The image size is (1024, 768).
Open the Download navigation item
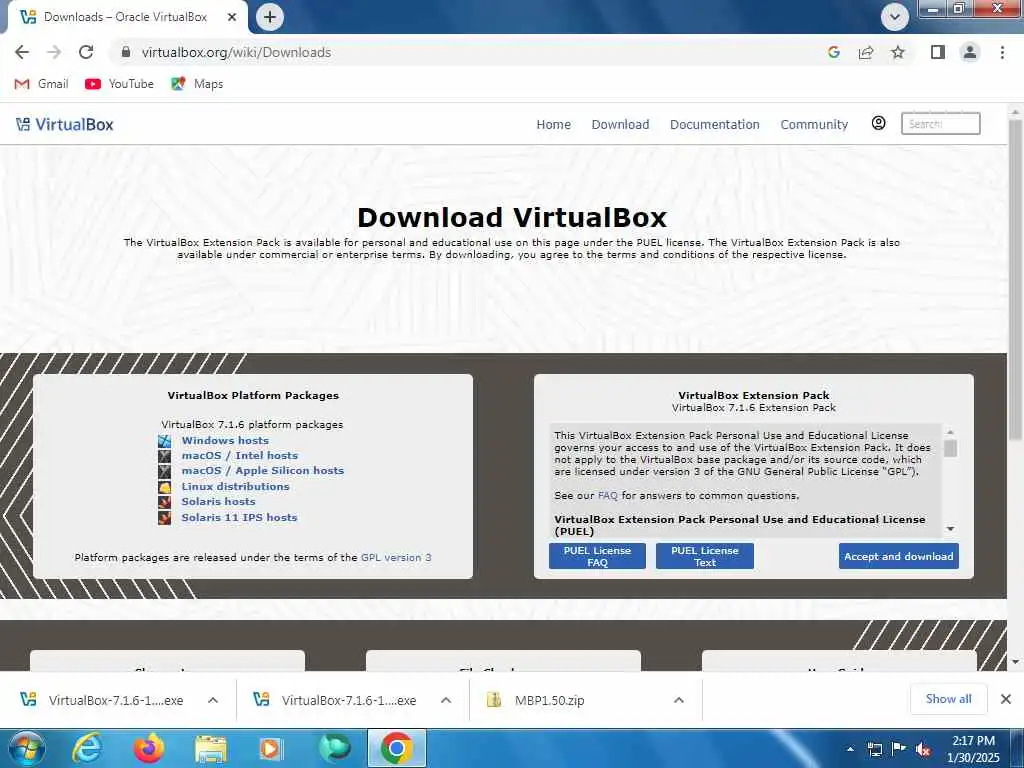coord(620,125)
